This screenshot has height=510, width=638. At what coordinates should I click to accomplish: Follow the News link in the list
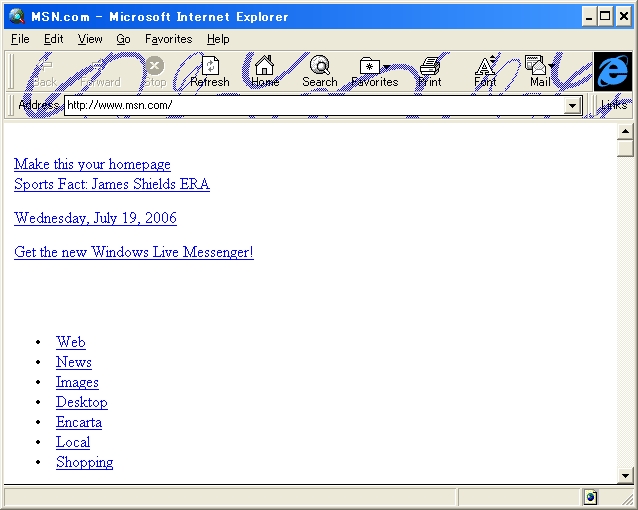[74, 362]
